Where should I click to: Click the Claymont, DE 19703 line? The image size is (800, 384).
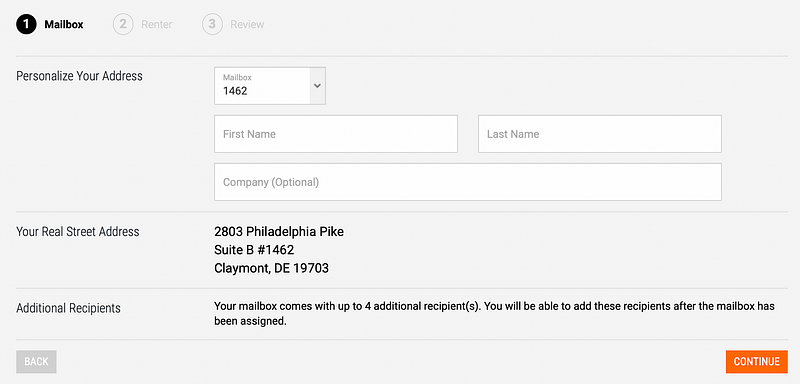pyautogui.click(x=271, y=268)
